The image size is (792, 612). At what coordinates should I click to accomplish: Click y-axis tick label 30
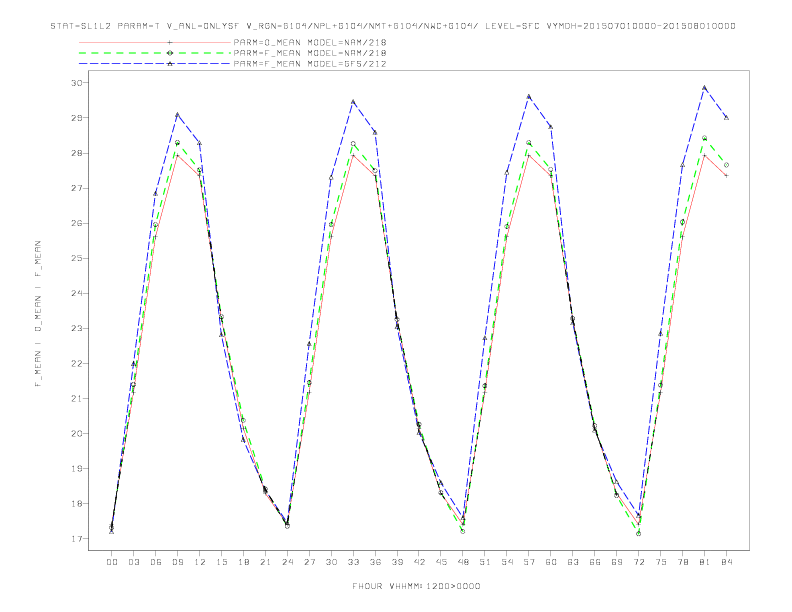click(77, 83)
